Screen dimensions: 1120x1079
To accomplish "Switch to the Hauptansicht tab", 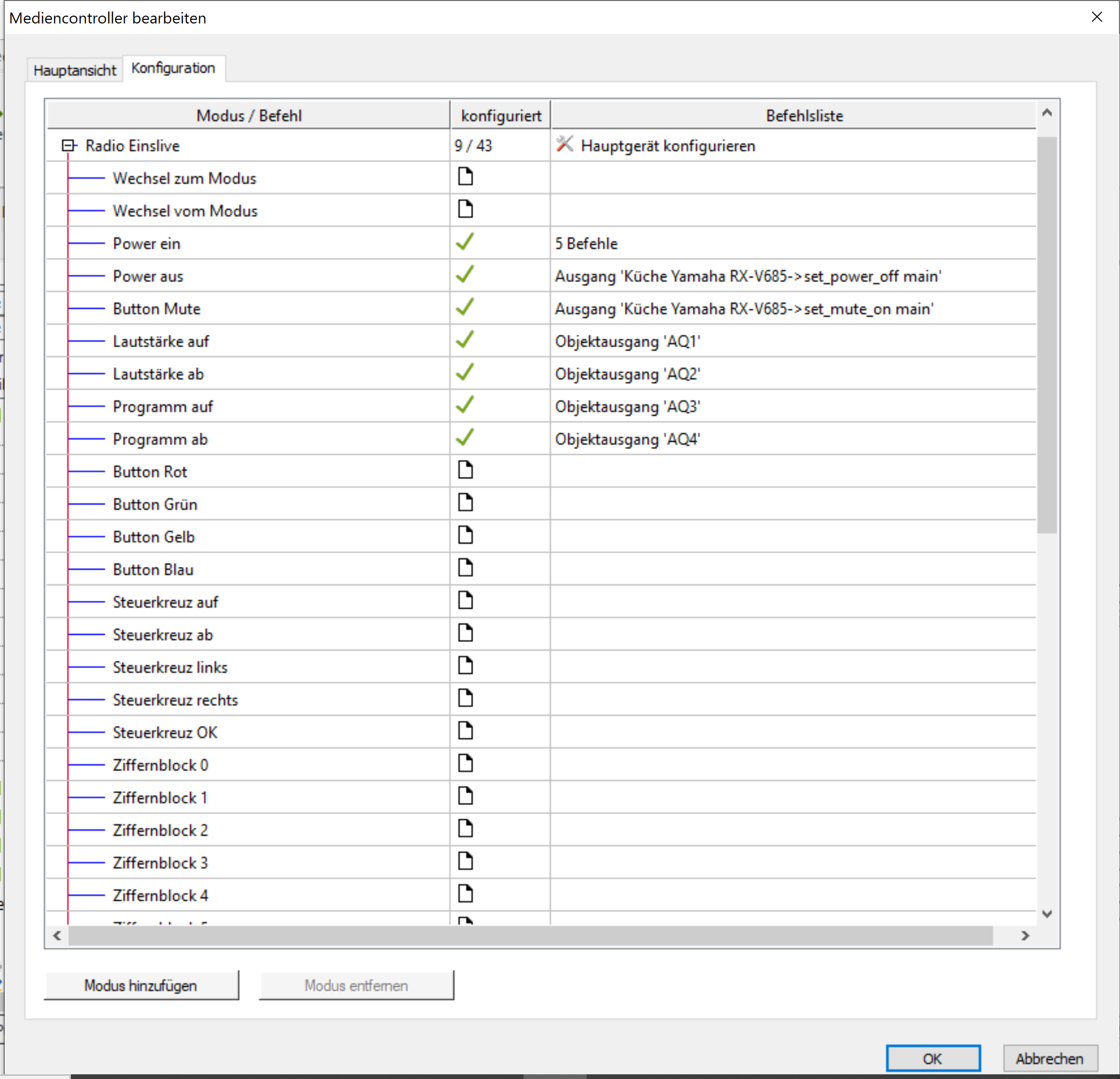I will point(74,70).
